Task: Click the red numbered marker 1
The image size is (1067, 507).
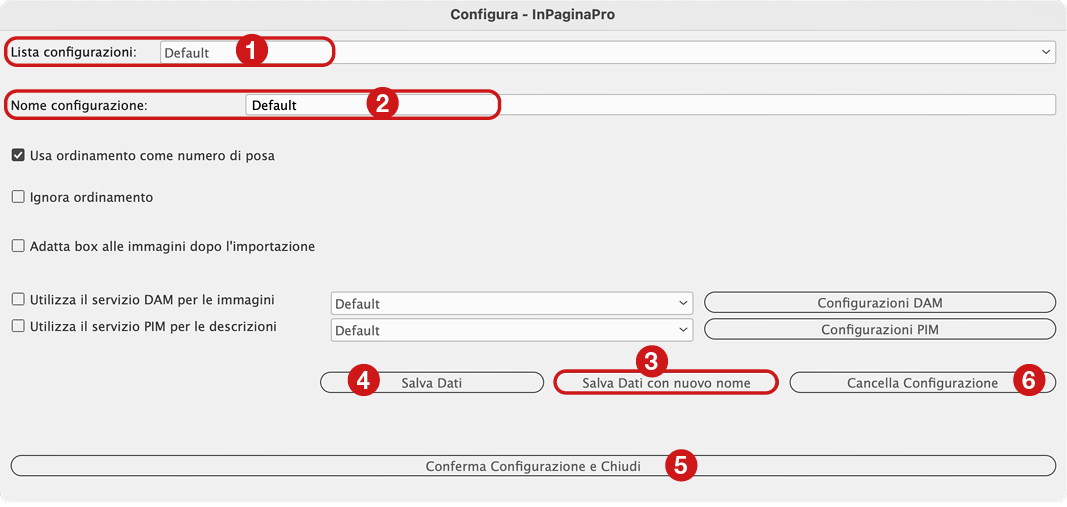Action: pyautogui.click(x=250, y=52)
